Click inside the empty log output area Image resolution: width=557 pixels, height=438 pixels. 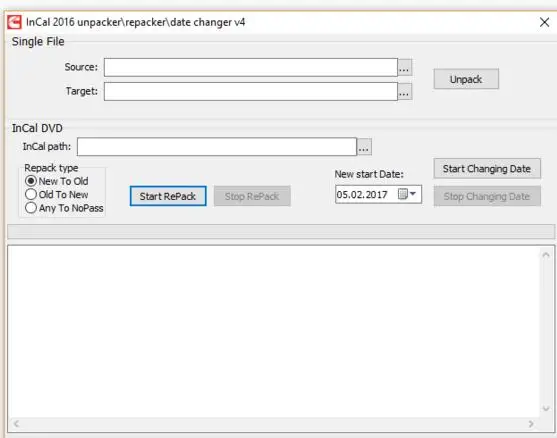pos(274,332)
